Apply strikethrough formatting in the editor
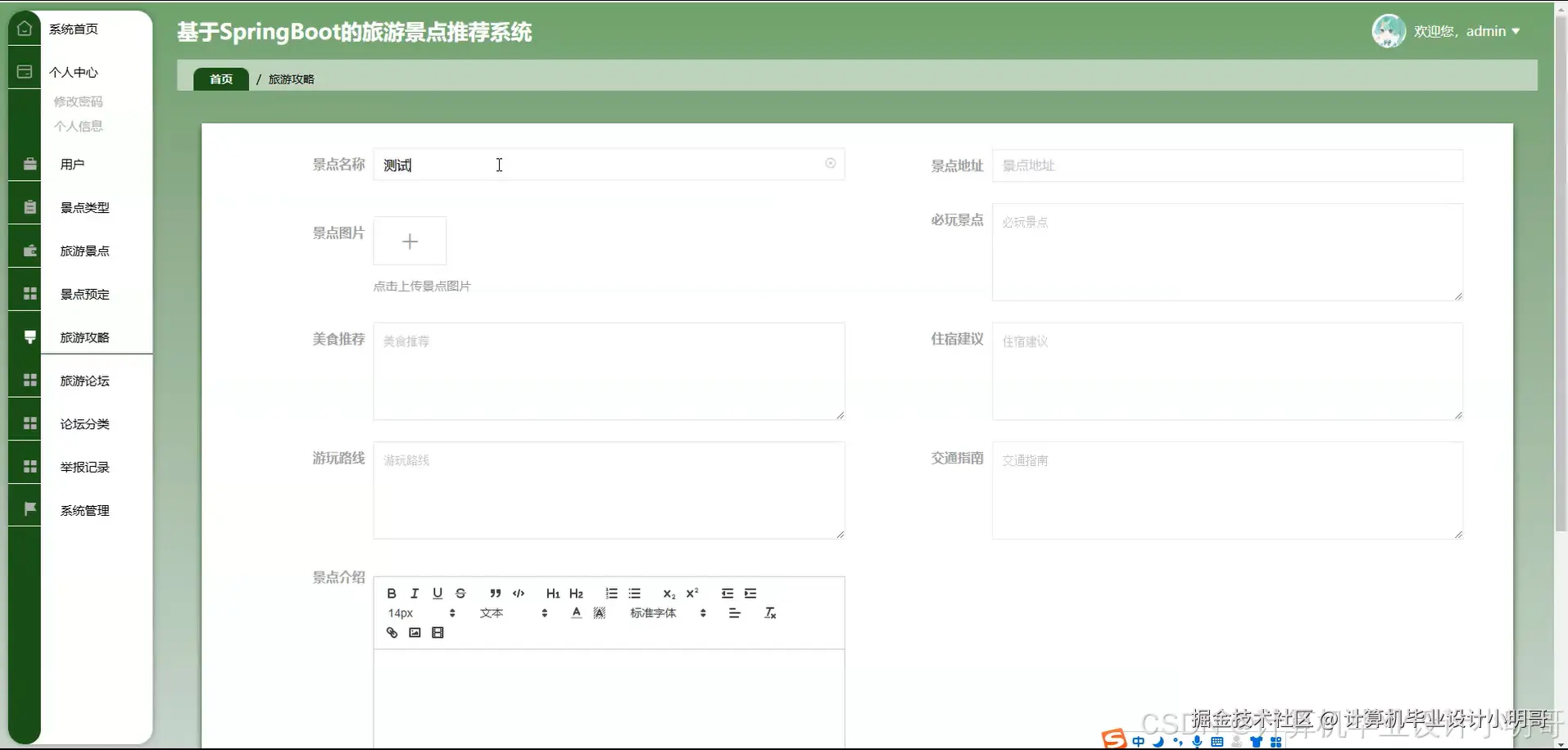Viewport: 1568px width, 750px height. click(x=461, y=594)
